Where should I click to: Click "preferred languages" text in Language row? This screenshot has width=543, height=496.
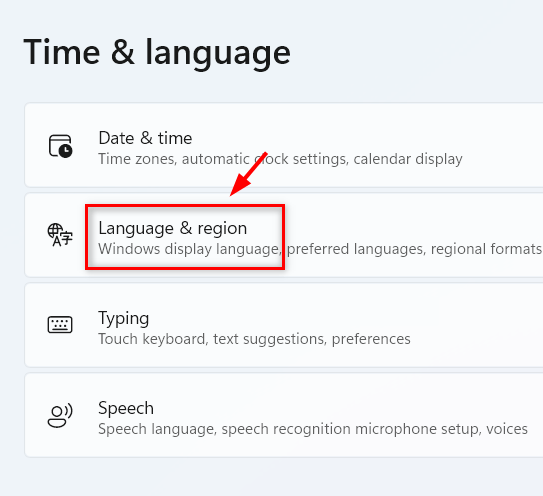pos(356,249)
